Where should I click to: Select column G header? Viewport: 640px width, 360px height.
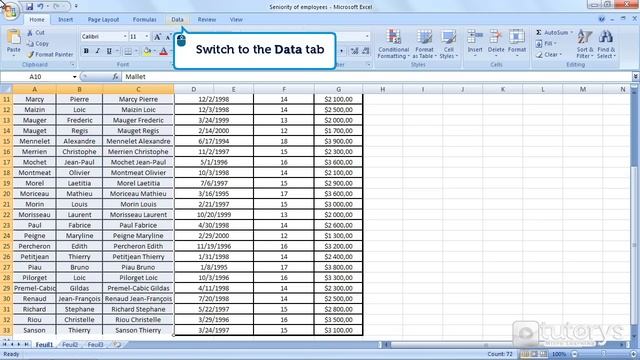(x=338, y=89)
